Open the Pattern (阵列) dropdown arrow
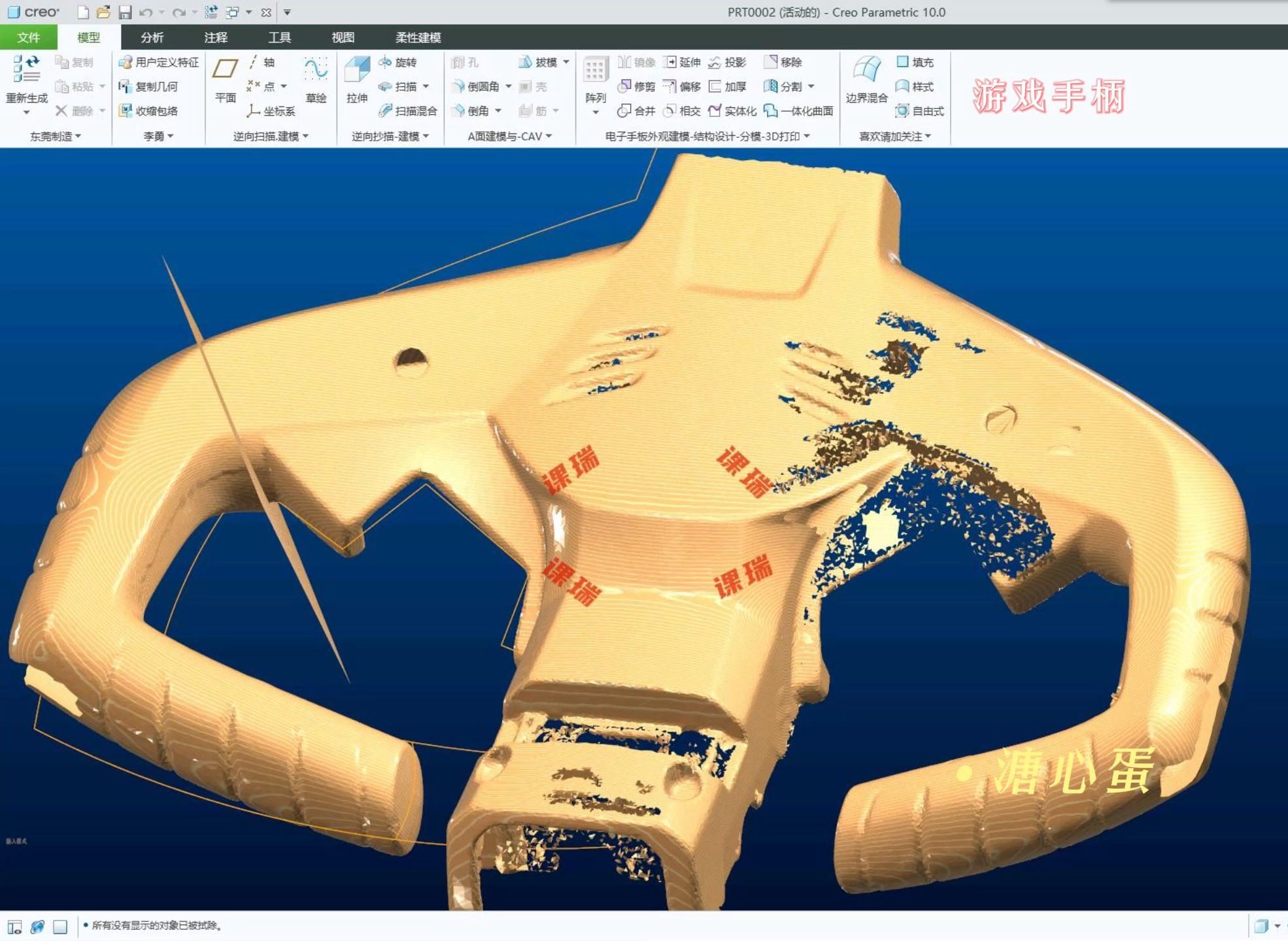Screen dimensions: 1288x941 click(595, 113)
